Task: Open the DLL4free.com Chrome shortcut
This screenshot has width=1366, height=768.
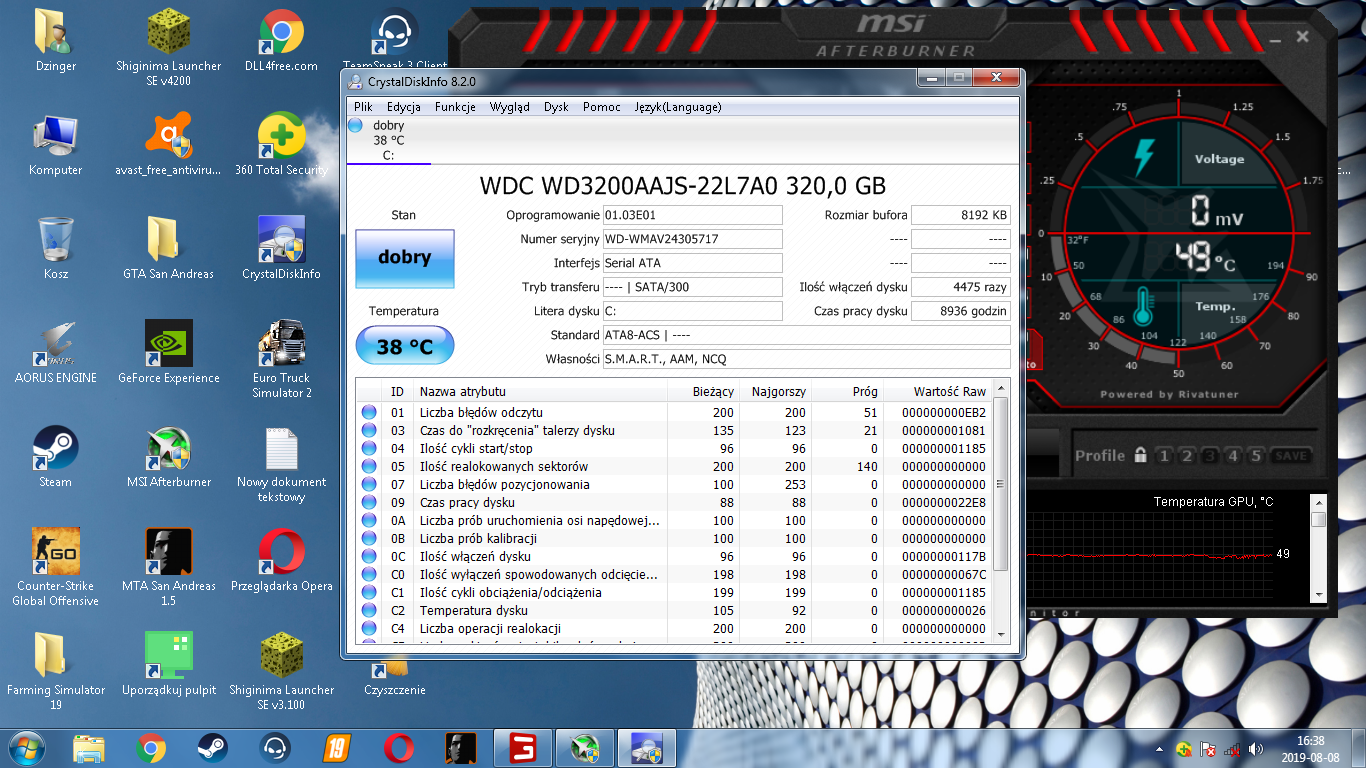Action: [281, 40]
